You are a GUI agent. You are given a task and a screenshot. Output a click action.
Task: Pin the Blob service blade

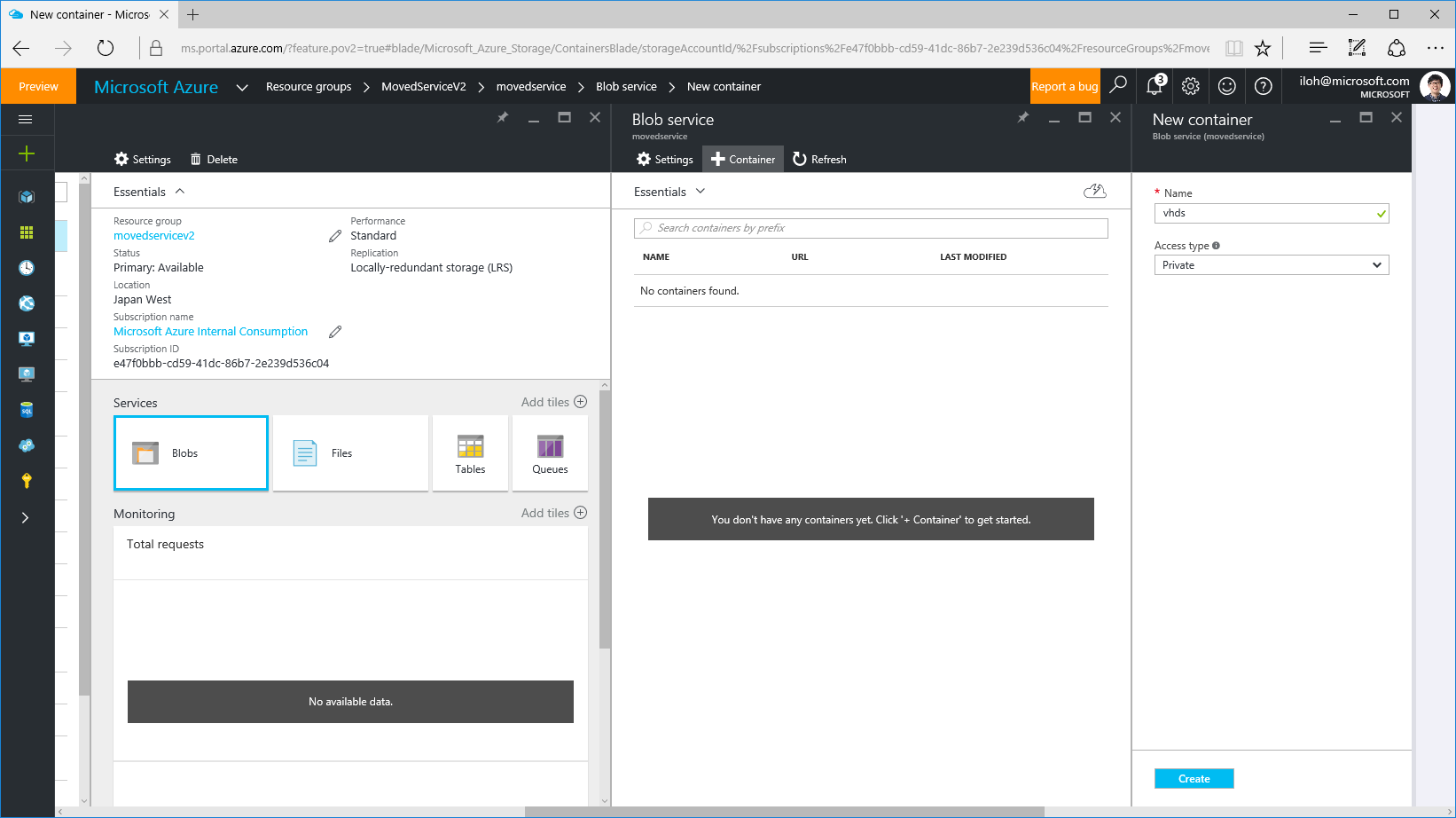[x=1023, y=117]
